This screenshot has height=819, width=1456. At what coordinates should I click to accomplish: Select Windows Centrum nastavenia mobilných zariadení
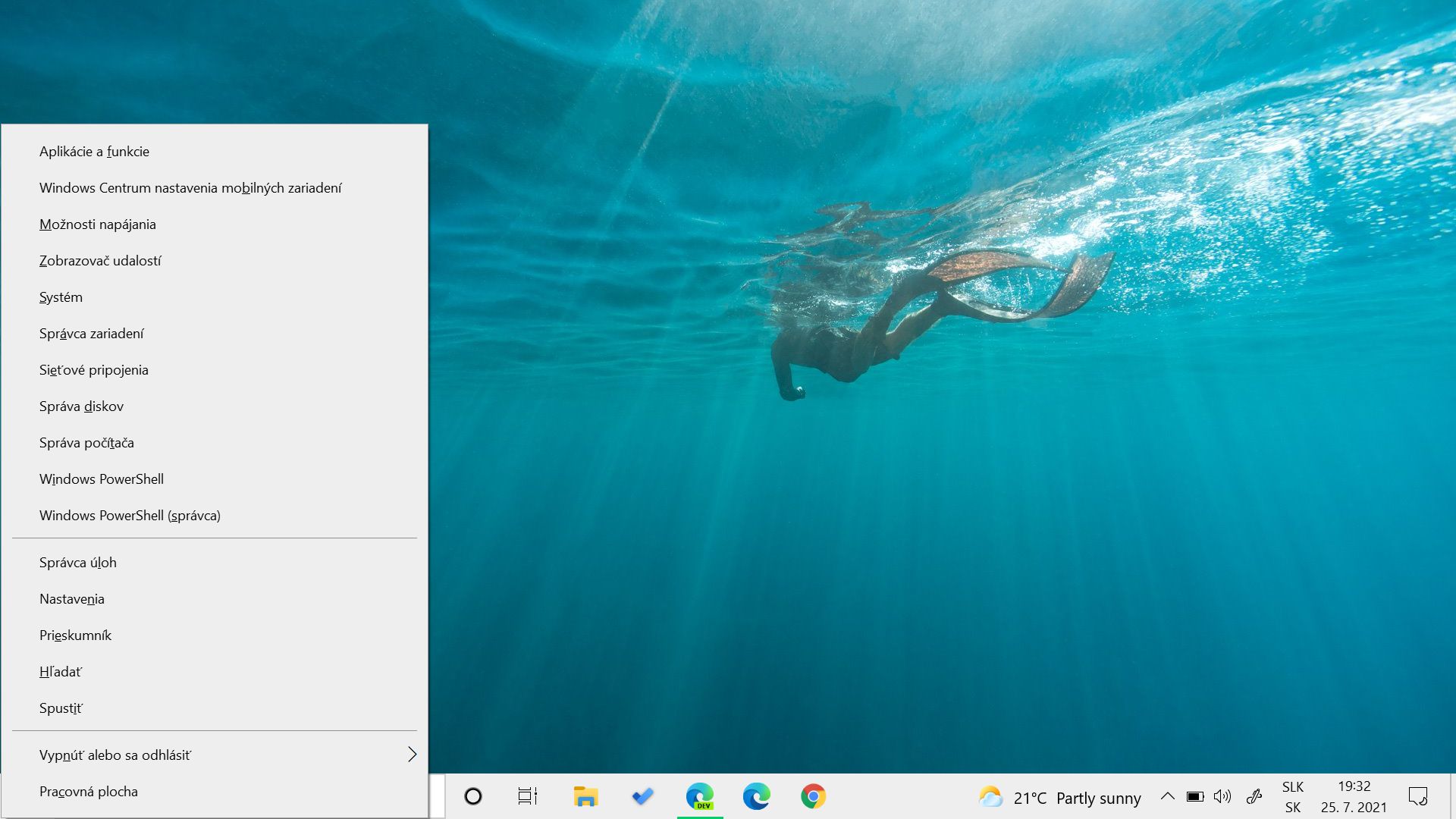[x=215, y=188]
